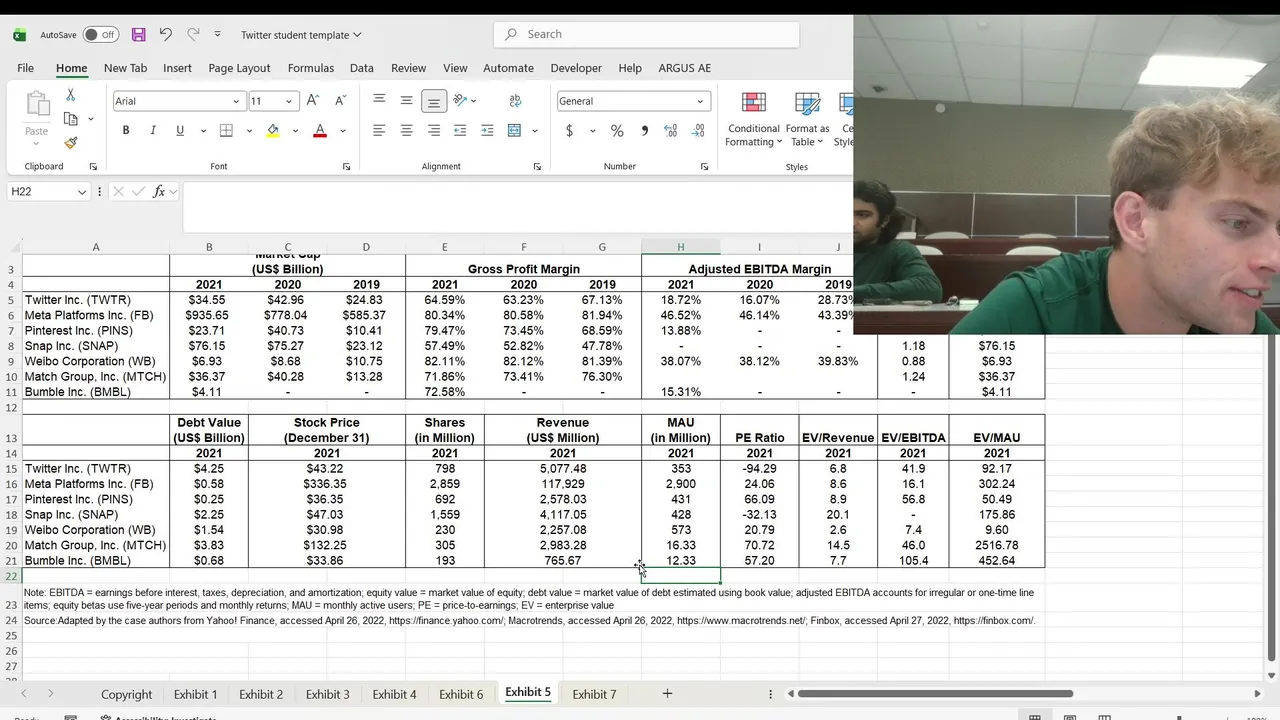Increase indent
The image size is (1280, 720).
coord(487,131)
